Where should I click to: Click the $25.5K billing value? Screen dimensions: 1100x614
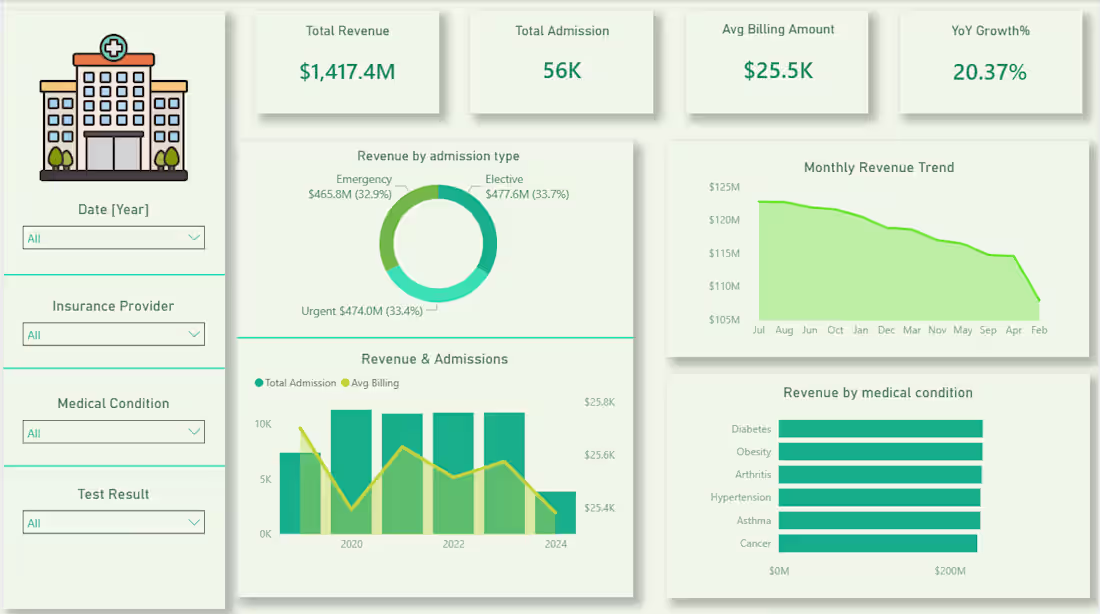click(x=778, y=71)
